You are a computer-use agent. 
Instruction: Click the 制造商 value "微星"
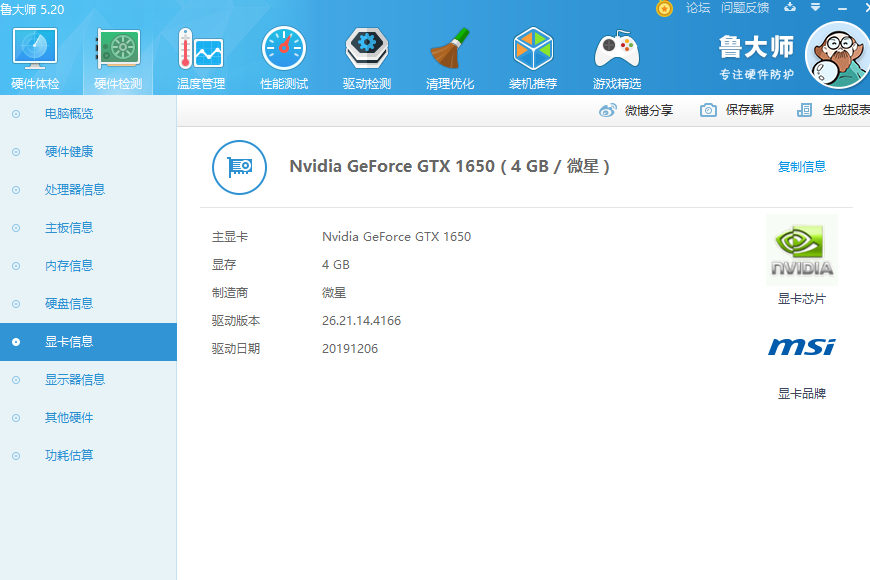point(334,292)
